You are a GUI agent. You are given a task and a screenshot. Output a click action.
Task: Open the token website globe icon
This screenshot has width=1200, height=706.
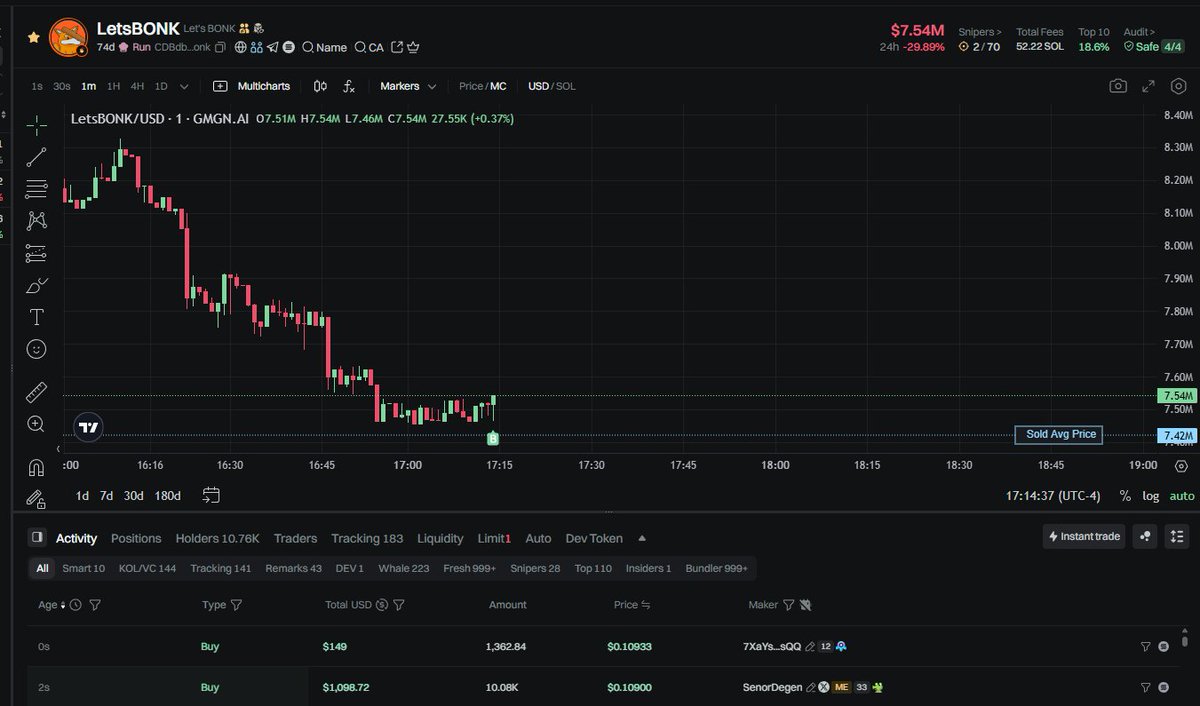coord(241,47)
